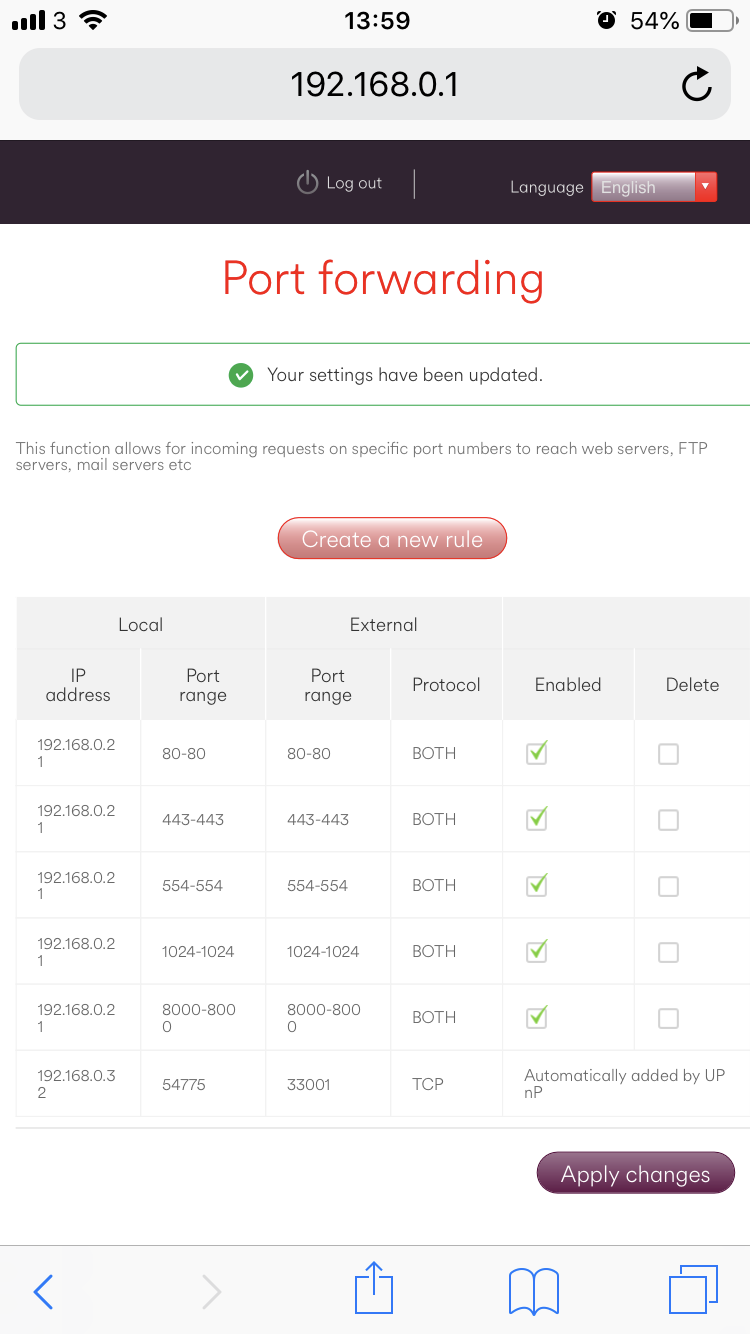Reload the page with the refresh icon
The image size is (750, 1334).
coord(697,85)
